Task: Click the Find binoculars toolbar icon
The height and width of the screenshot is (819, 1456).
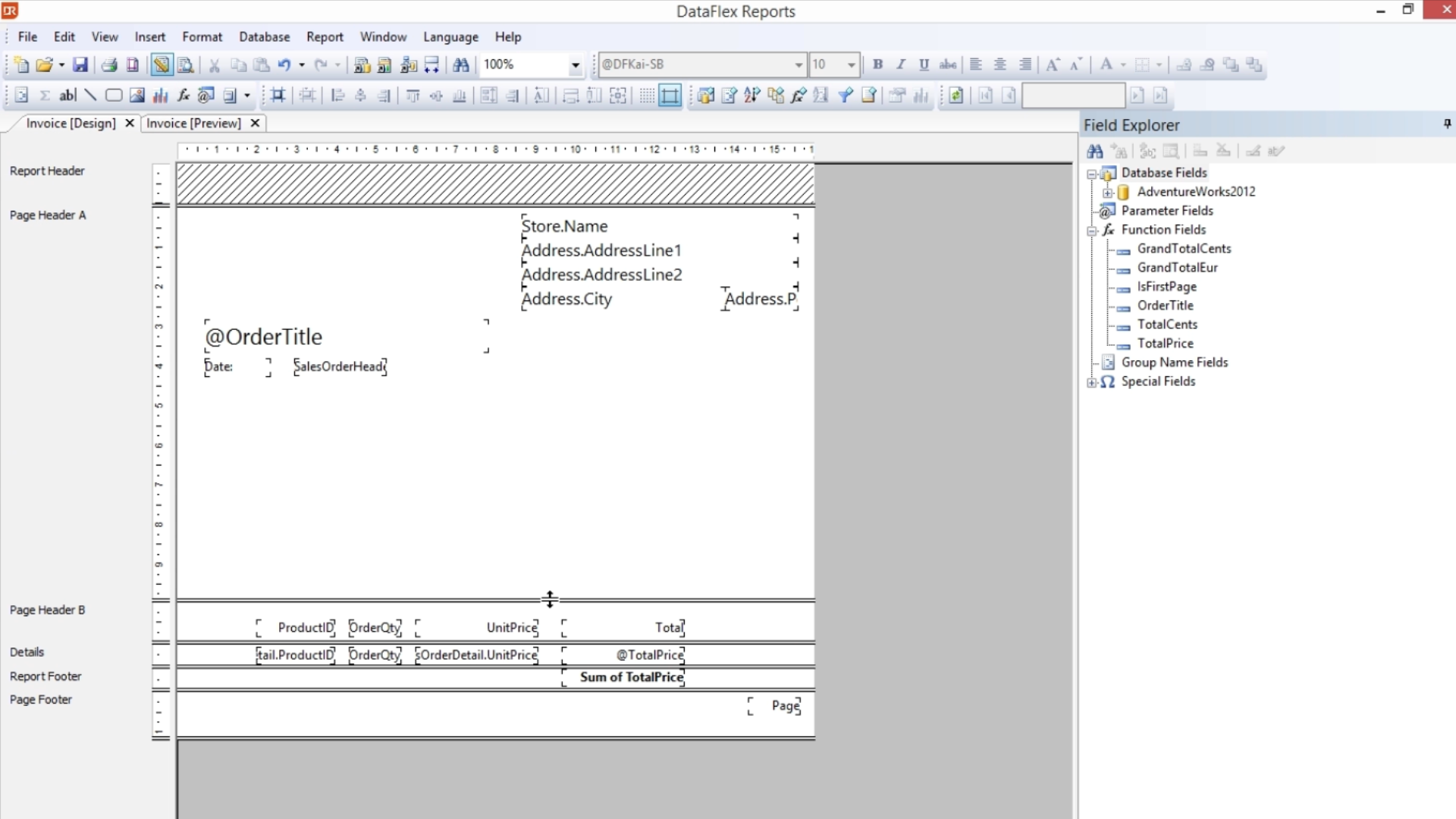Action: (x=460, y=65)
